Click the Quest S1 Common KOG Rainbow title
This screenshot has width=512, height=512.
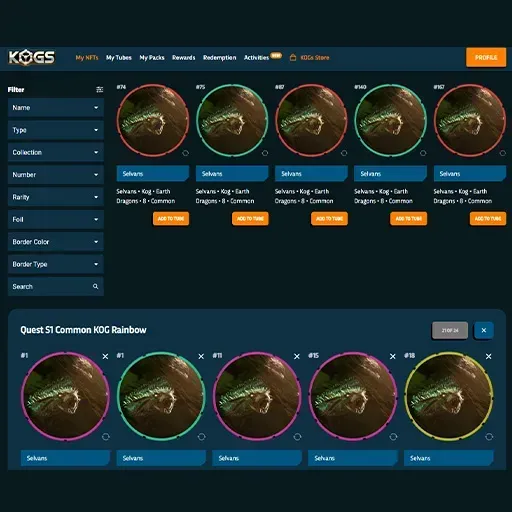click(83, 330)
